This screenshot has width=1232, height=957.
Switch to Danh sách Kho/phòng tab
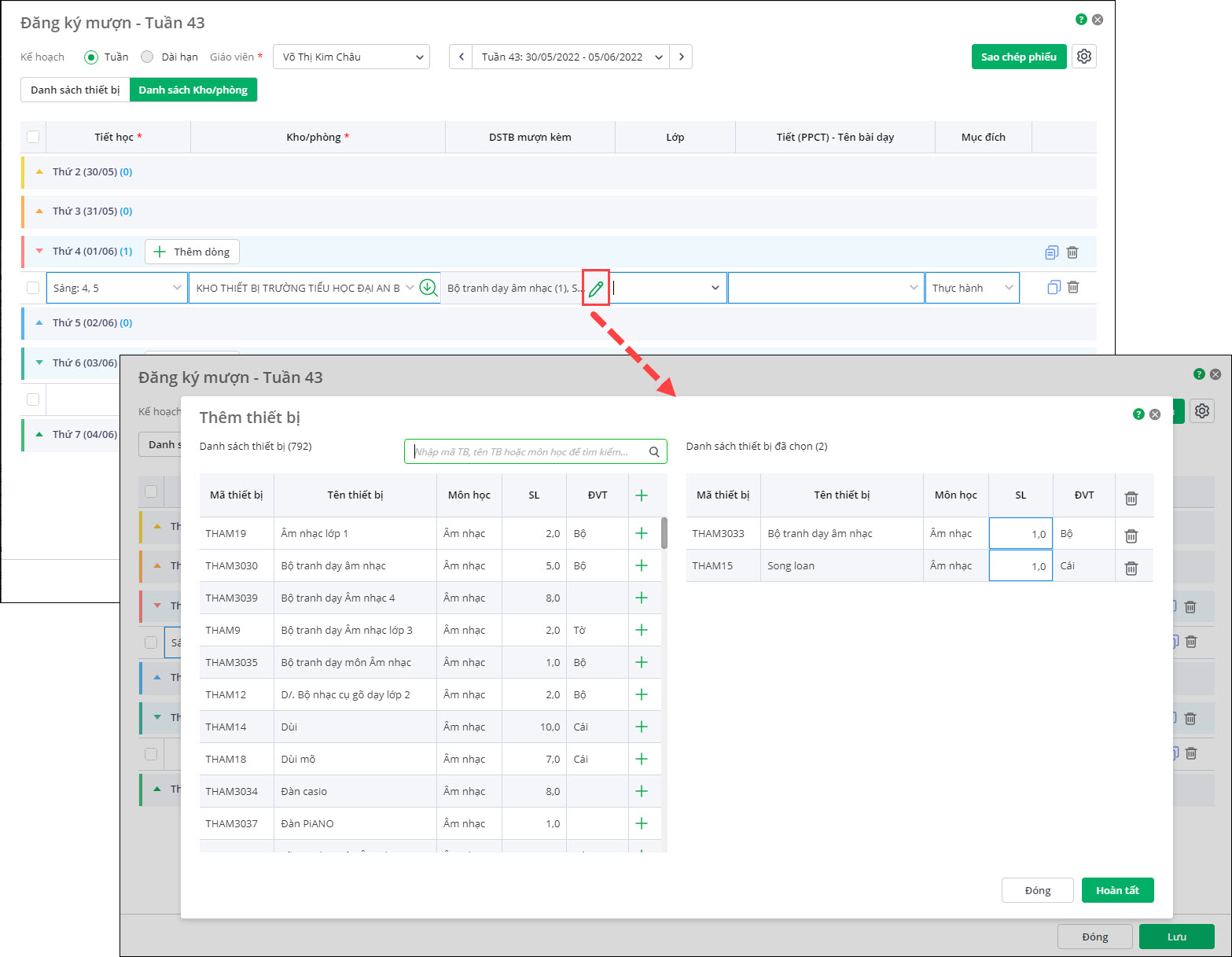pyautogui.click(x=193, y=90)
